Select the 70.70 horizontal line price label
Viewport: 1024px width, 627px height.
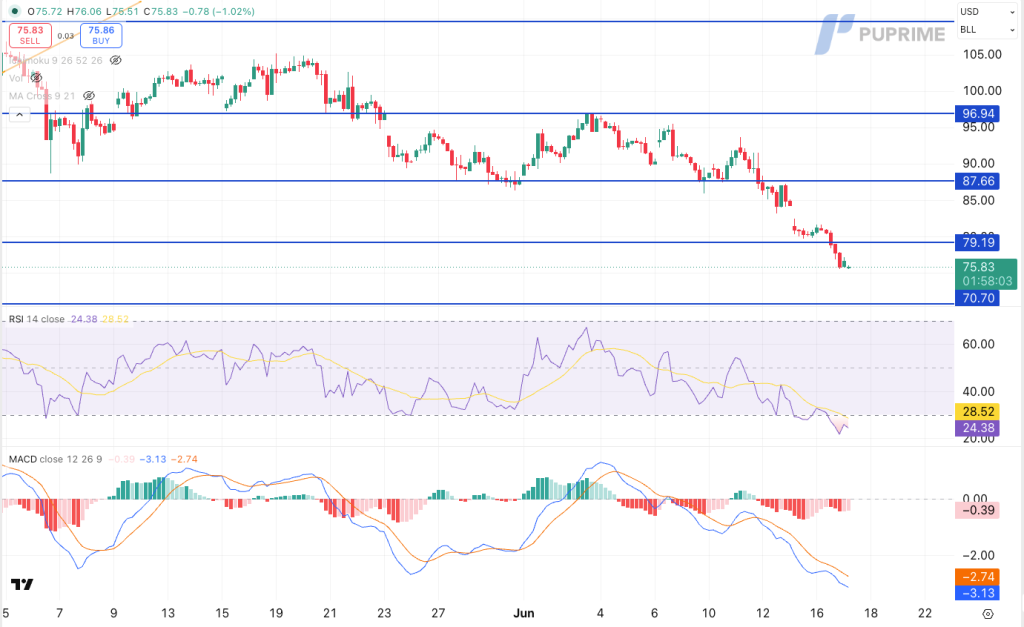[x=977, y=298]
